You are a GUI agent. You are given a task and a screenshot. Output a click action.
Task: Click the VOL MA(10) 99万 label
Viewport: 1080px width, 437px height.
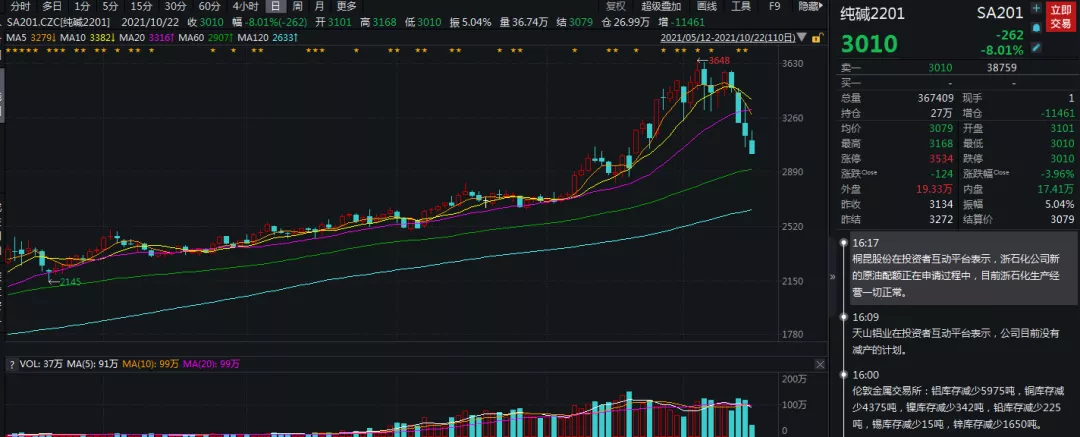click(x=151, y=364)
